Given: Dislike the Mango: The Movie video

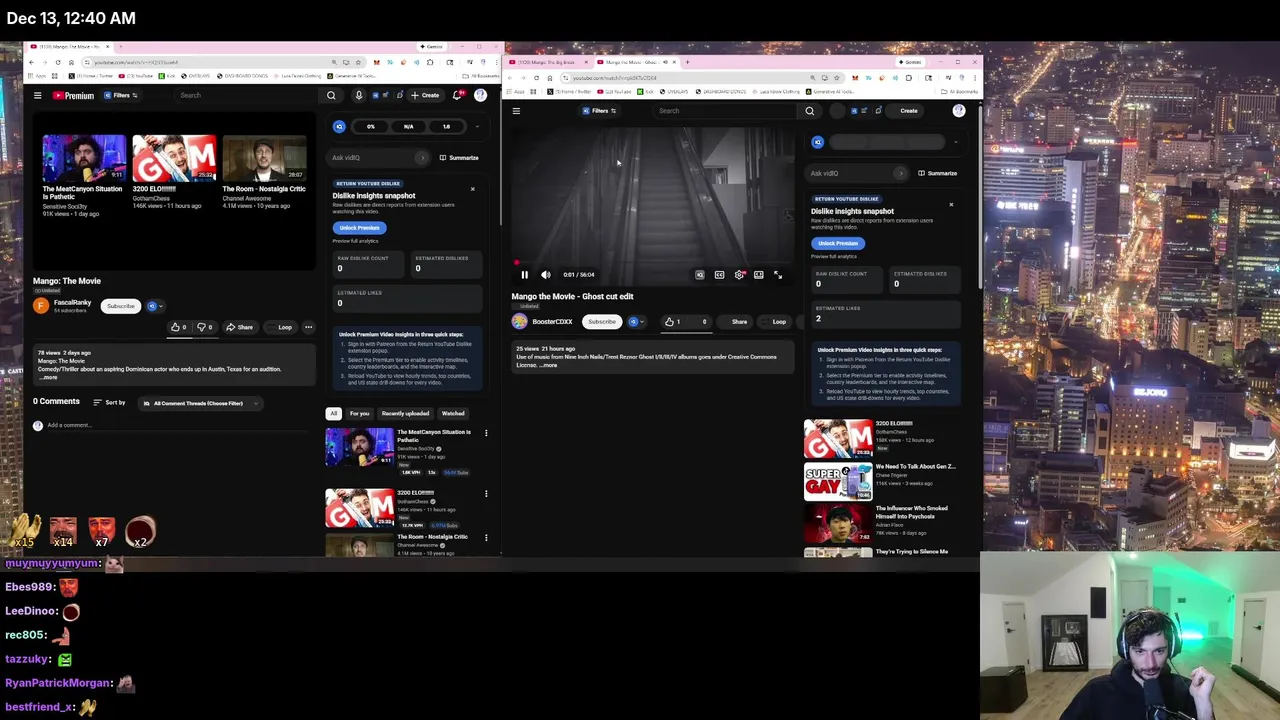Looking at the screenshot, I should 205,327.
